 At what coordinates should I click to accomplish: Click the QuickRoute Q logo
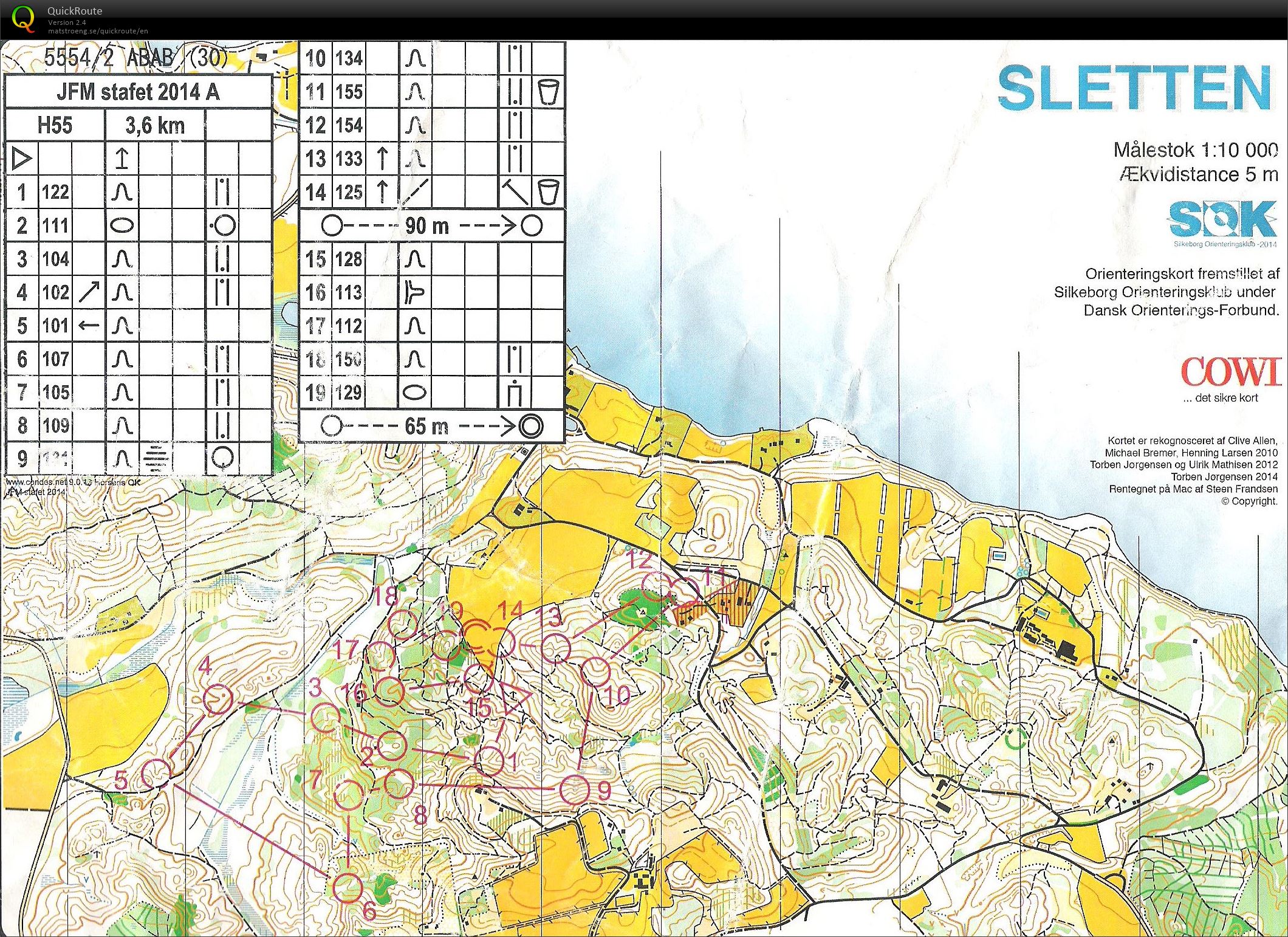click(23, 19)
